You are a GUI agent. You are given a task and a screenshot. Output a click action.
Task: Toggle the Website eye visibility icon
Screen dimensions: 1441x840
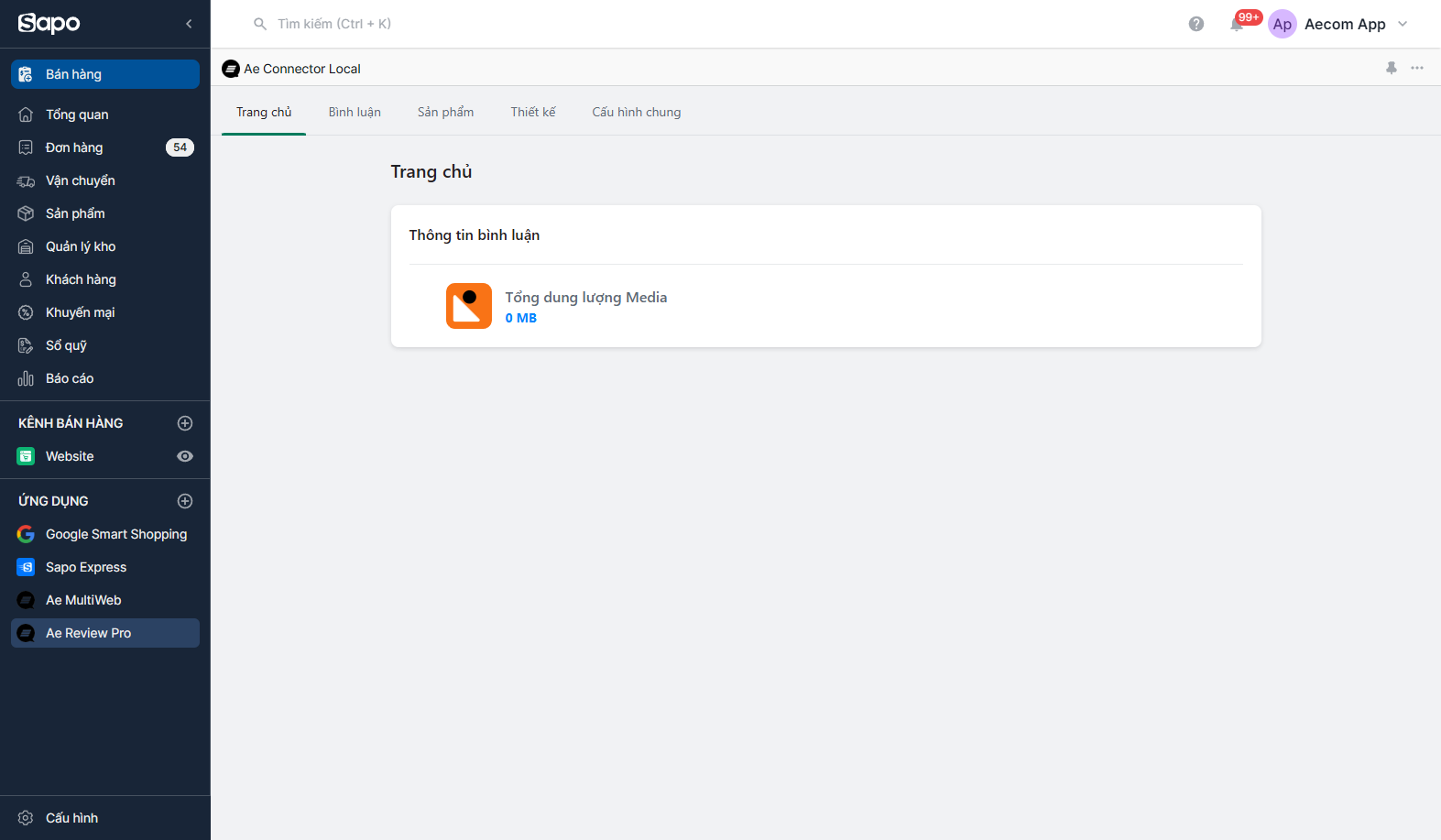pos(185,456)
